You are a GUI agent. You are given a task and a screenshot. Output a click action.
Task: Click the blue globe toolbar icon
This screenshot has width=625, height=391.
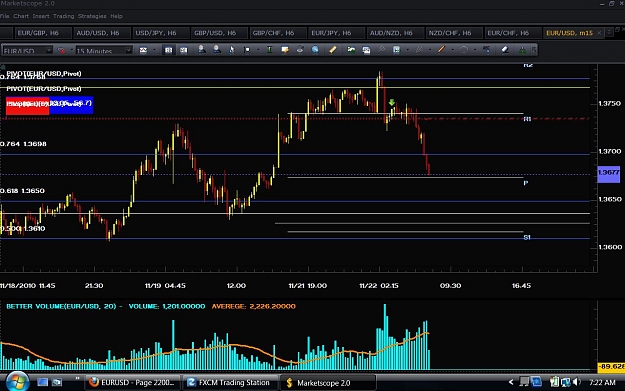[x=315, y=50]
